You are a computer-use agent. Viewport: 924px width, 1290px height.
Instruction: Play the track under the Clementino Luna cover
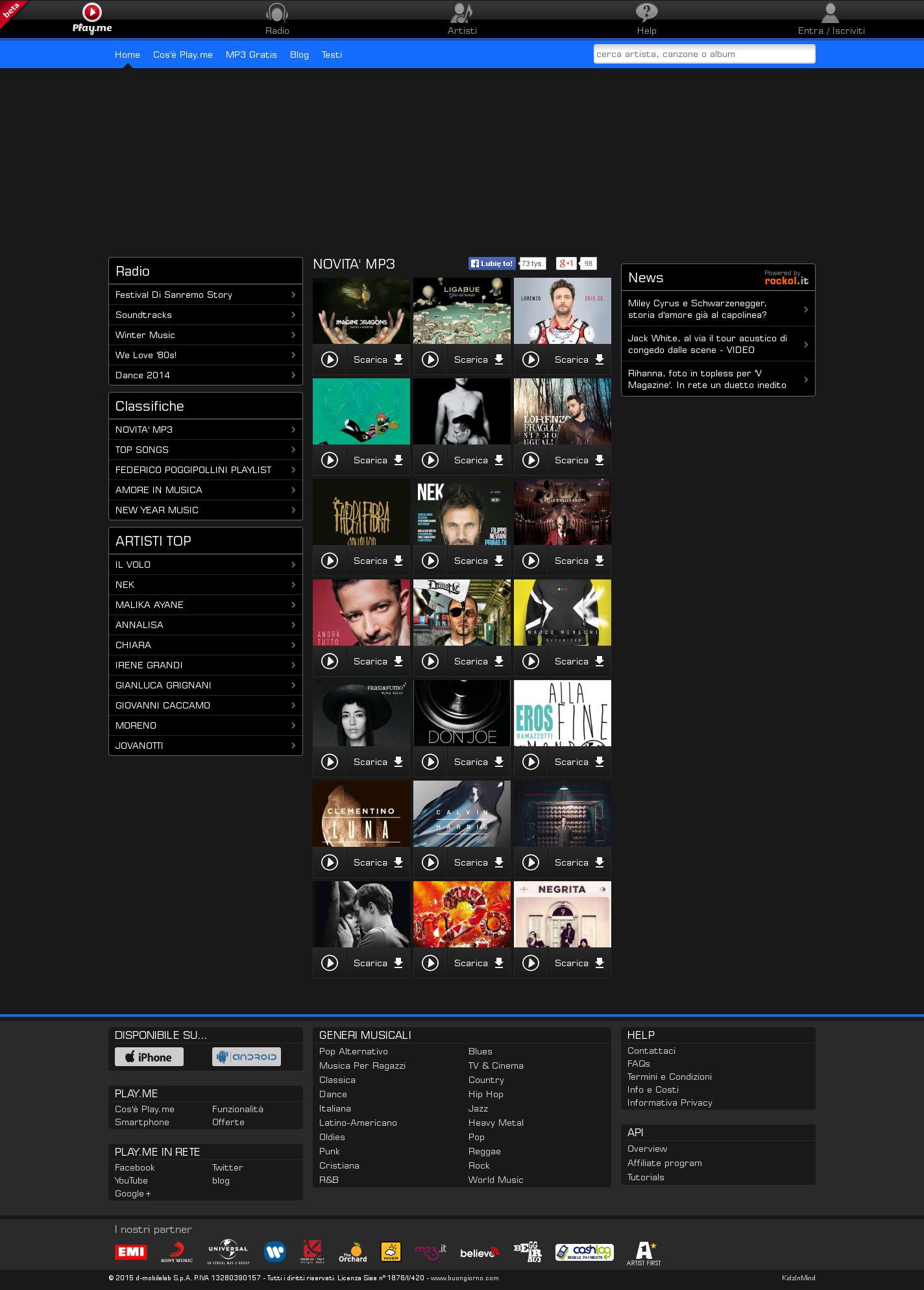330,862
